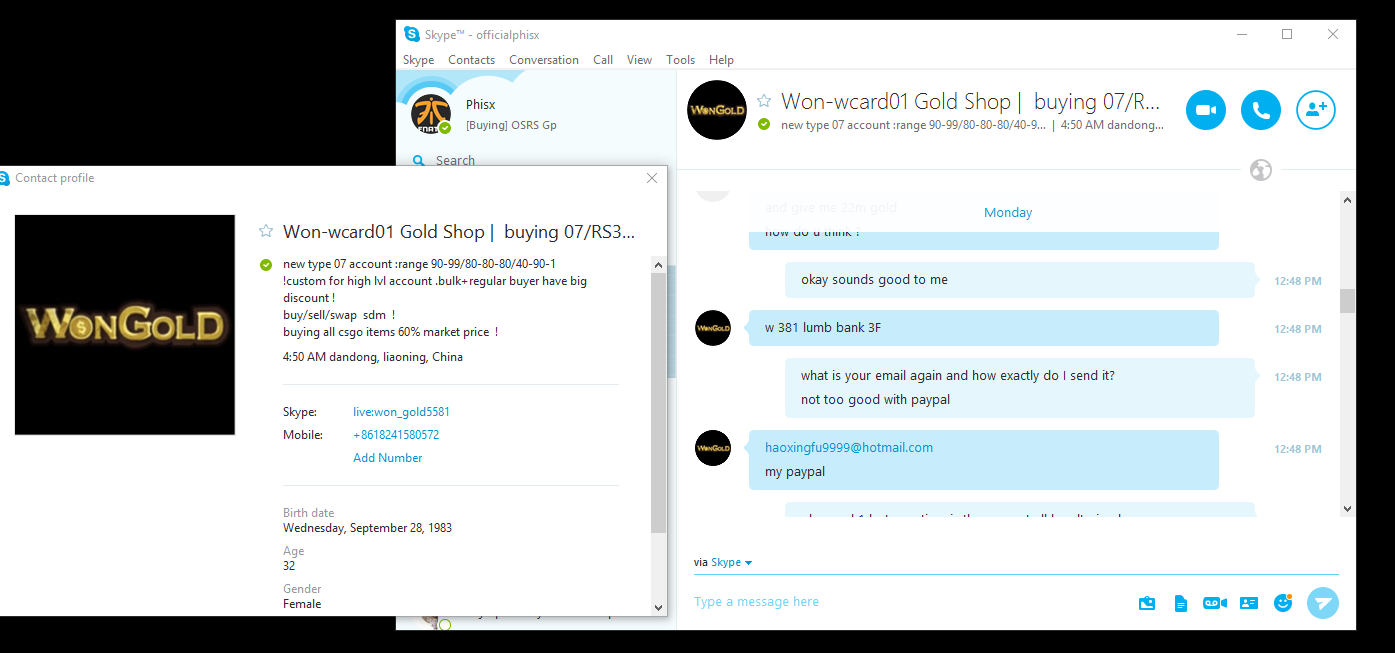1395x653 pixels.
Task: Close the Contact profile window
Action: coord(652,178)
